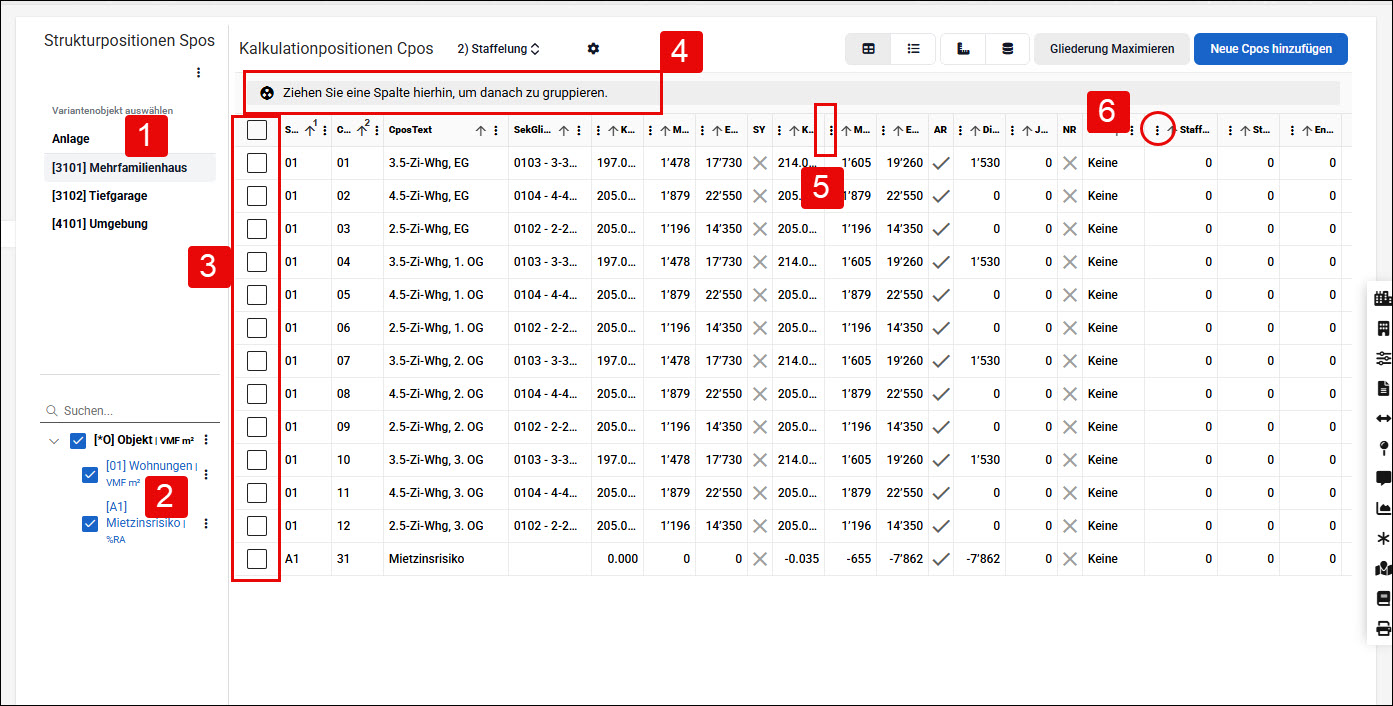
Task: Open the comment bubble icon in right sidebar
Action: click(x=1383, y=478)
